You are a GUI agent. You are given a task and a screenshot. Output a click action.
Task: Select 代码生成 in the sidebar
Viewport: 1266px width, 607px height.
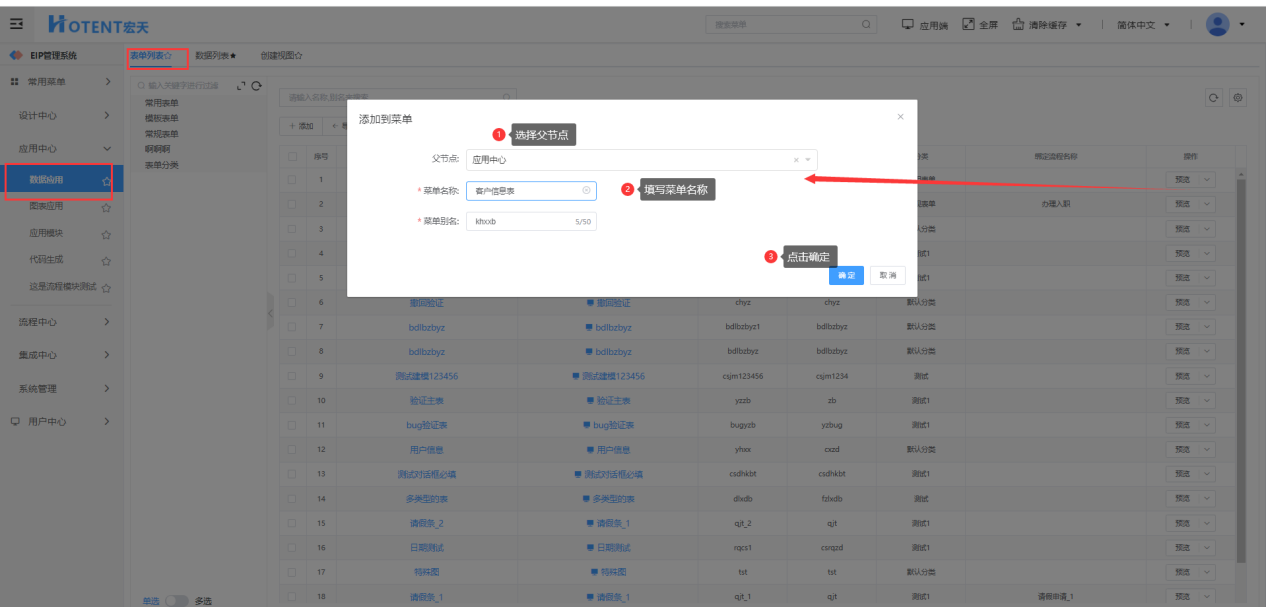47,260
